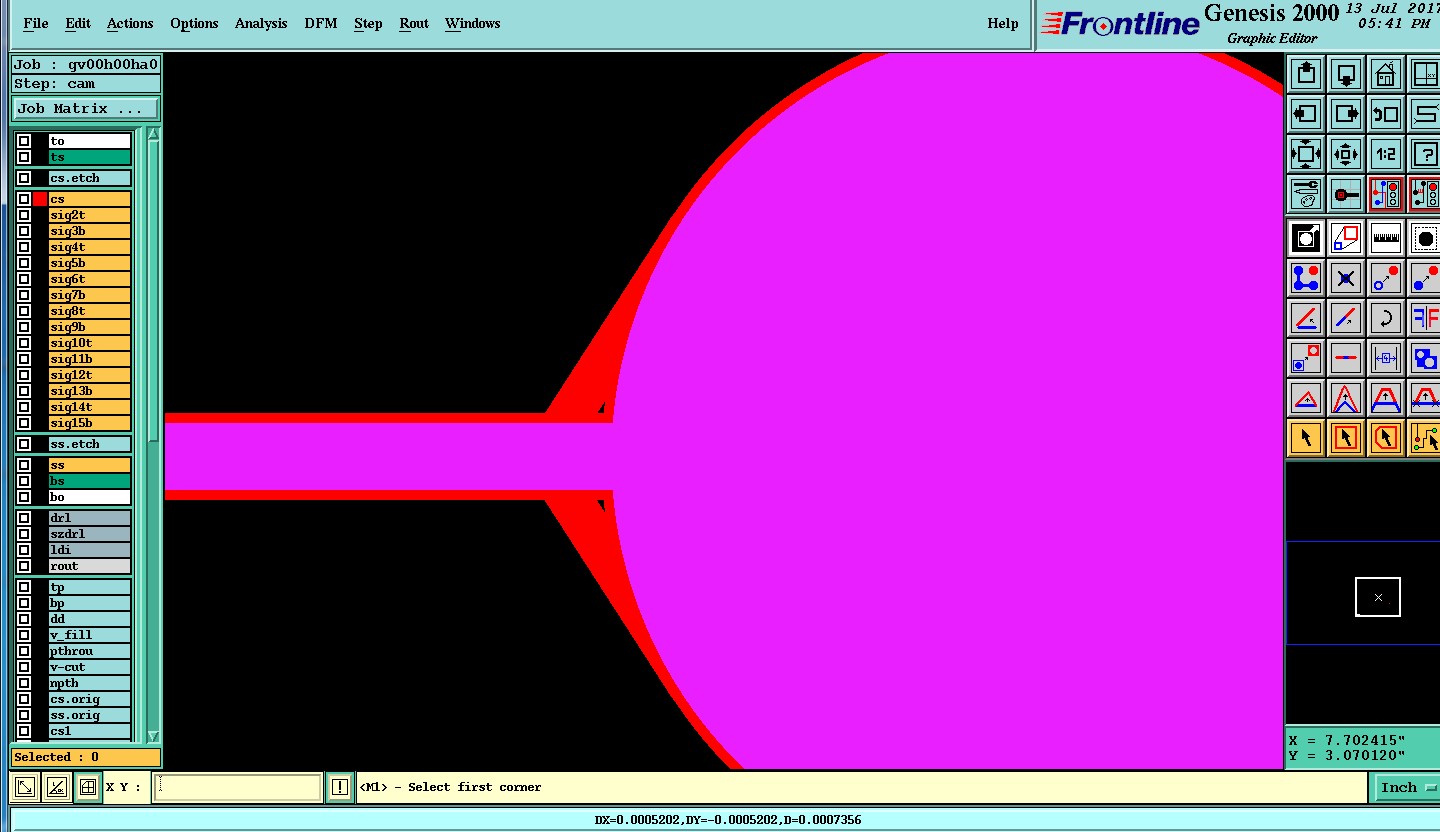Screen dimensions: 1440x832
Task: Click the diagonal arrow box icon beside X Y
Action: tap(25, 787)
